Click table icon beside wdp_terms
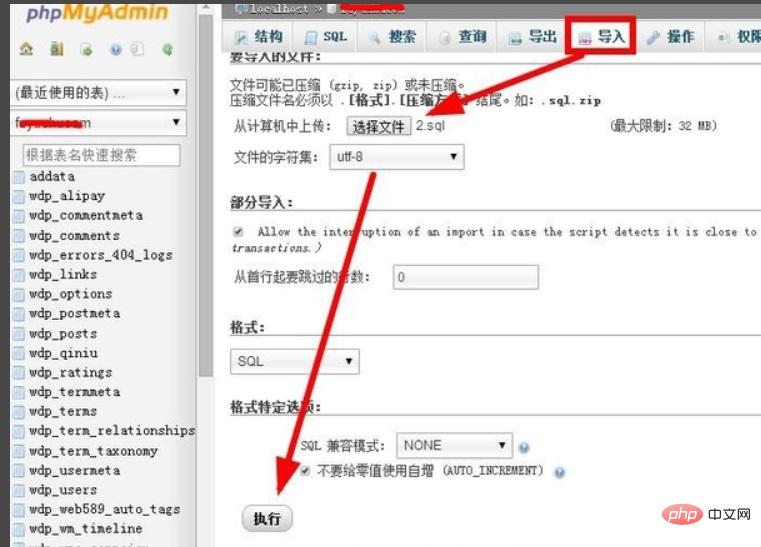Image resolution: width=761 pixels, height=547 pixels. (19, 412)
